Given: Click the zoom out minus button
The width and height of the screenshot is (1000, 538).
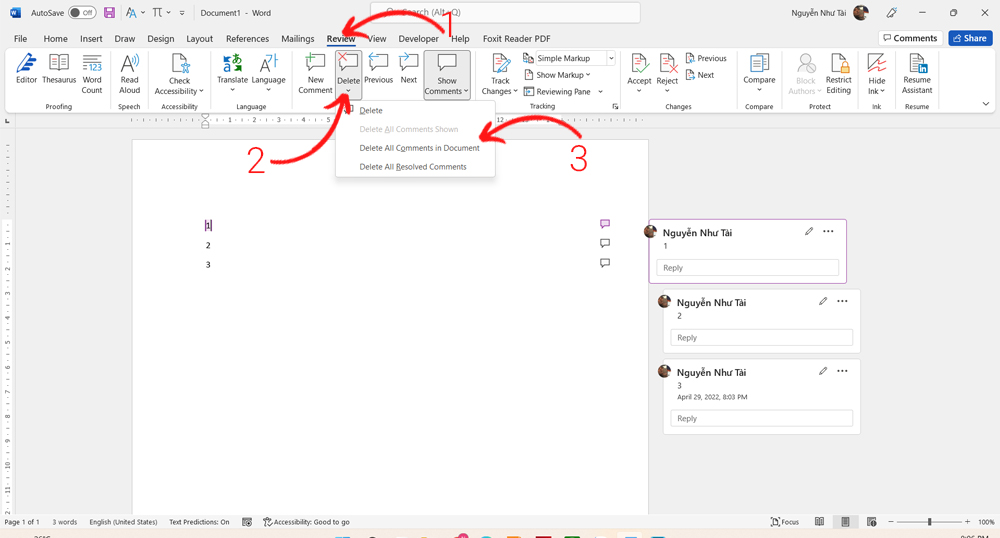Looking at the screenshot, I should (x=891, y=522).
